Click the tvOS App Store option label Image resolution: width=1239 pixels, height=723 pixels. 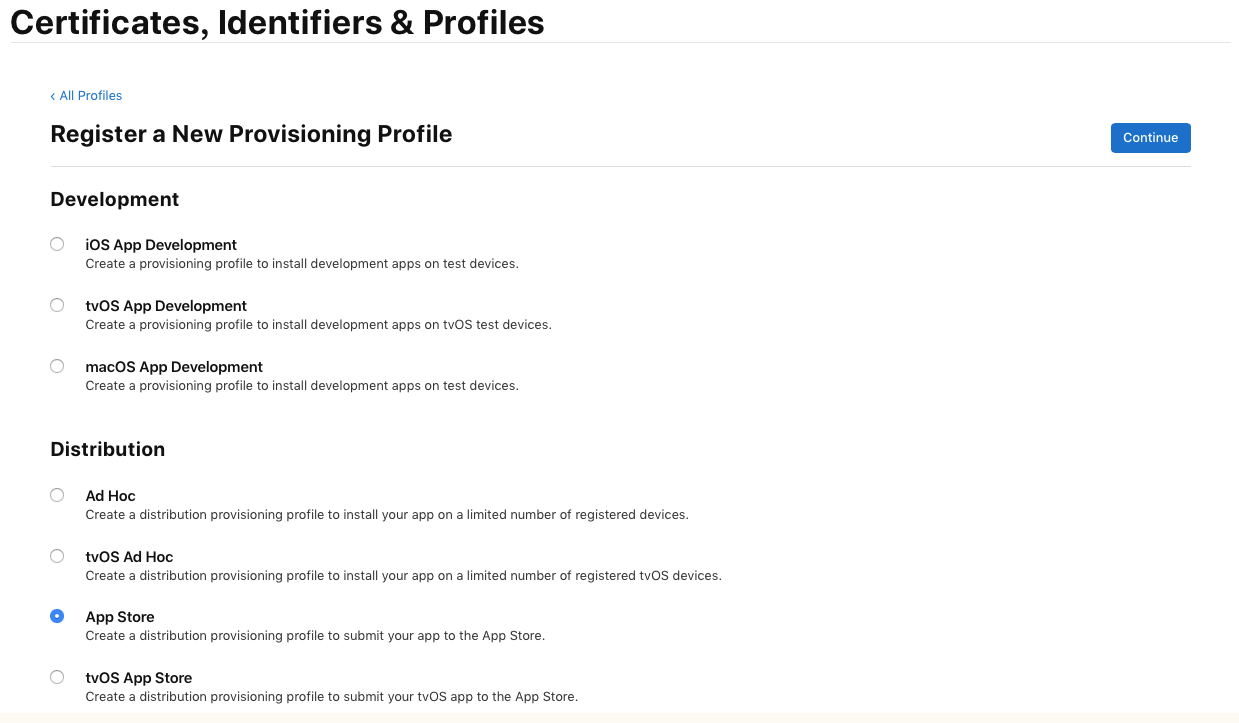click(x=139, y=678)
